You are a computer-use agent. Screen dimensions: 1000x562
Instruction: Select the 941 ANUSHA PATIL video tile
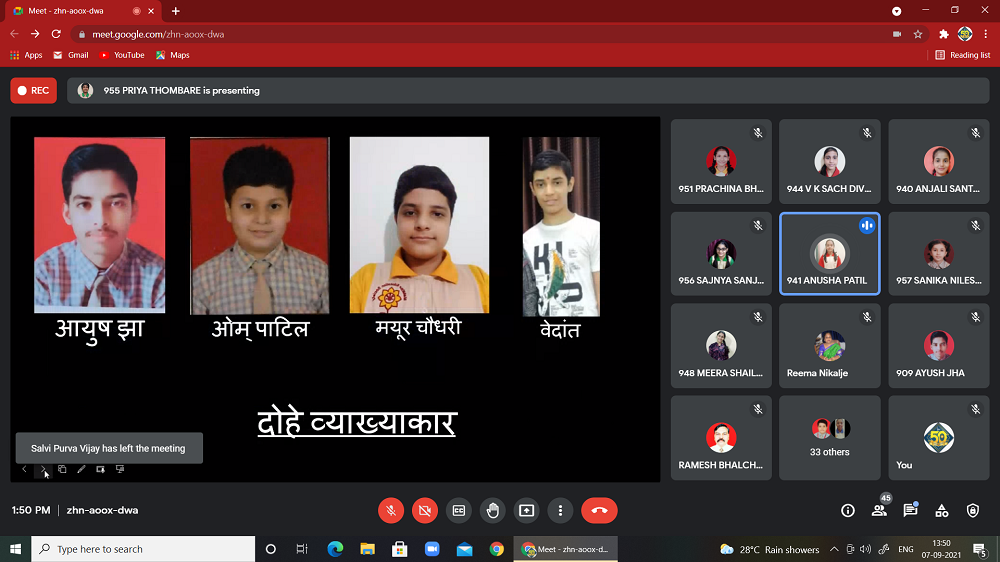click(830, 254)
